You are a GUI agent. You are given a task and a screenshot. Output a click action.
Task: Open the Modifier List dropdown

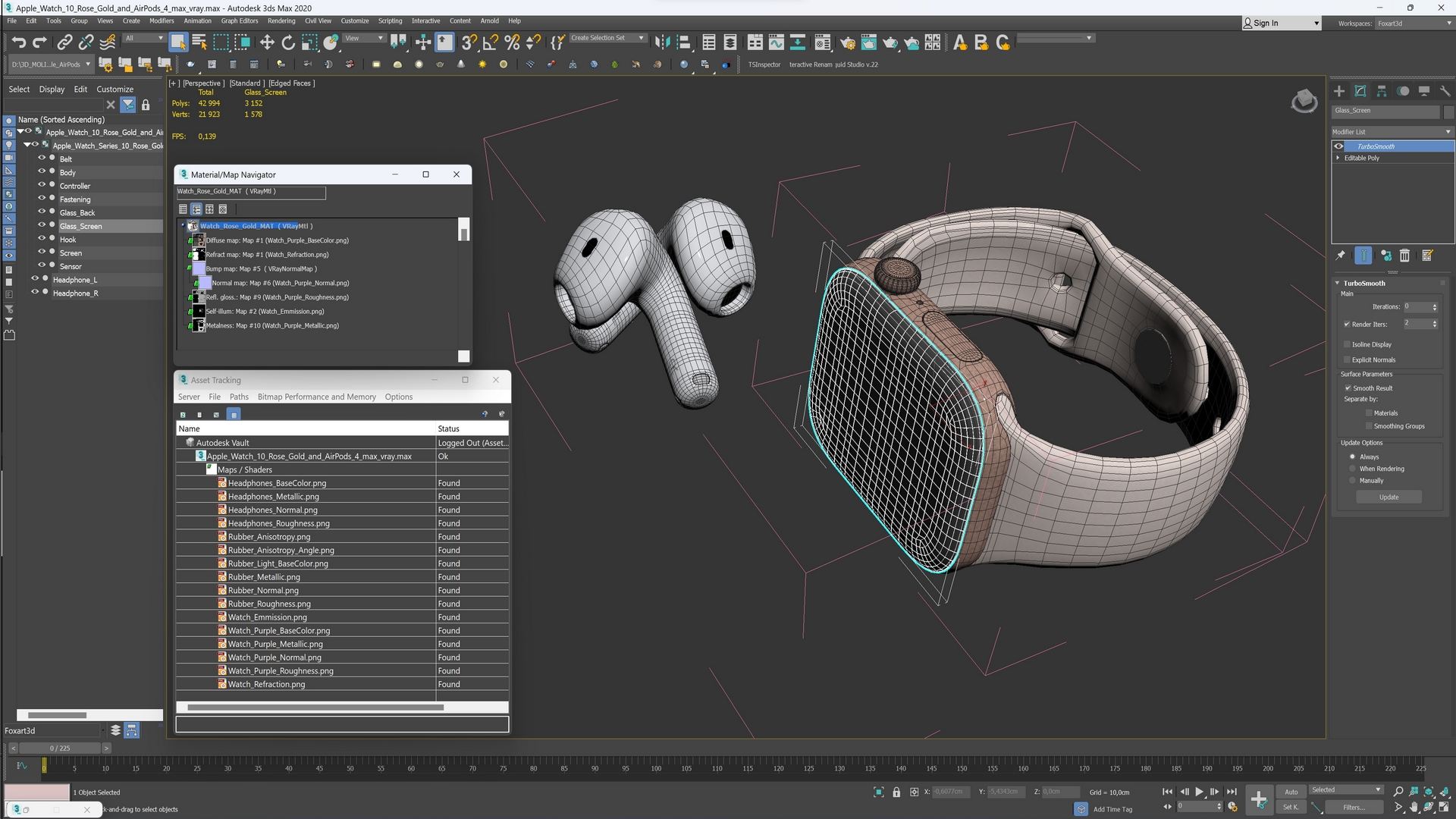pyautogui.click(x=1392, y=132)
